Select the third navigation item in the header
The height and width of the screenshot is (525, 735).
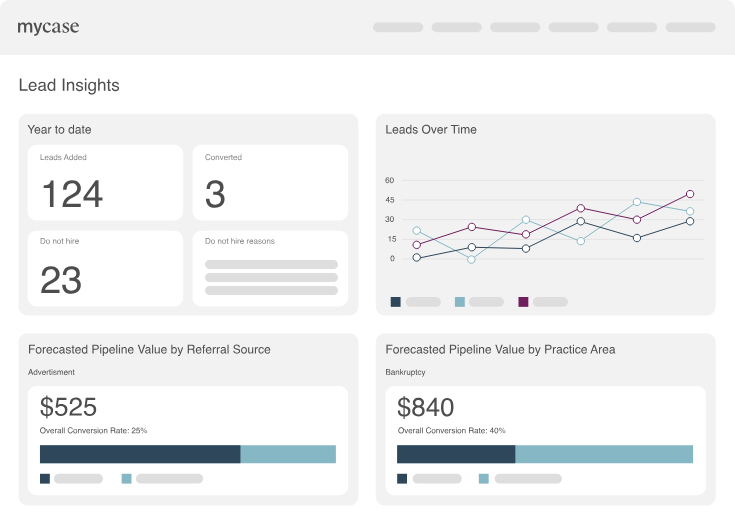(515, 27)
